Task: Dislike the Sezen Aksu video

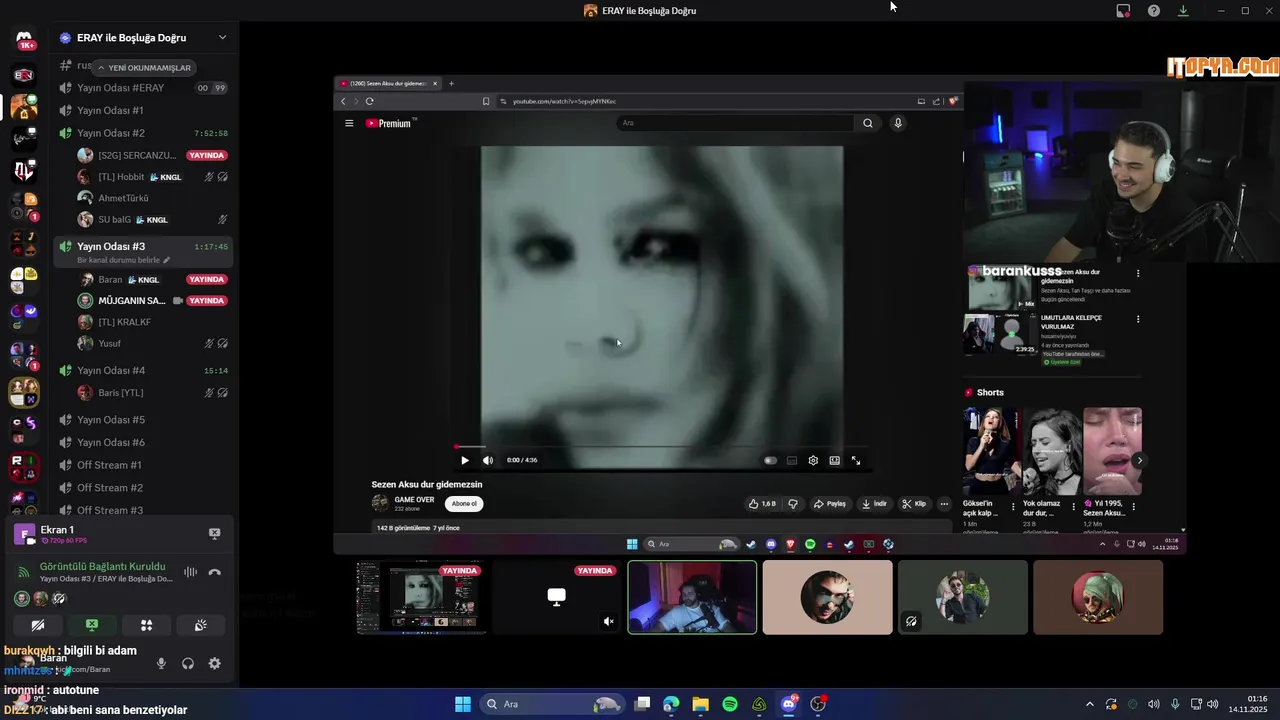Action: 793,504
